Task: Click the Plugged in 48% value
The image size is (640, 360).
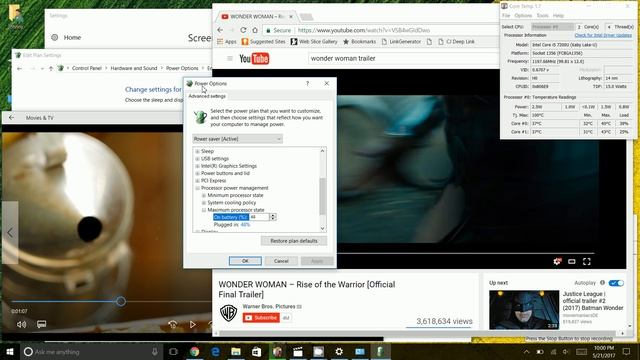Action: 245,225
